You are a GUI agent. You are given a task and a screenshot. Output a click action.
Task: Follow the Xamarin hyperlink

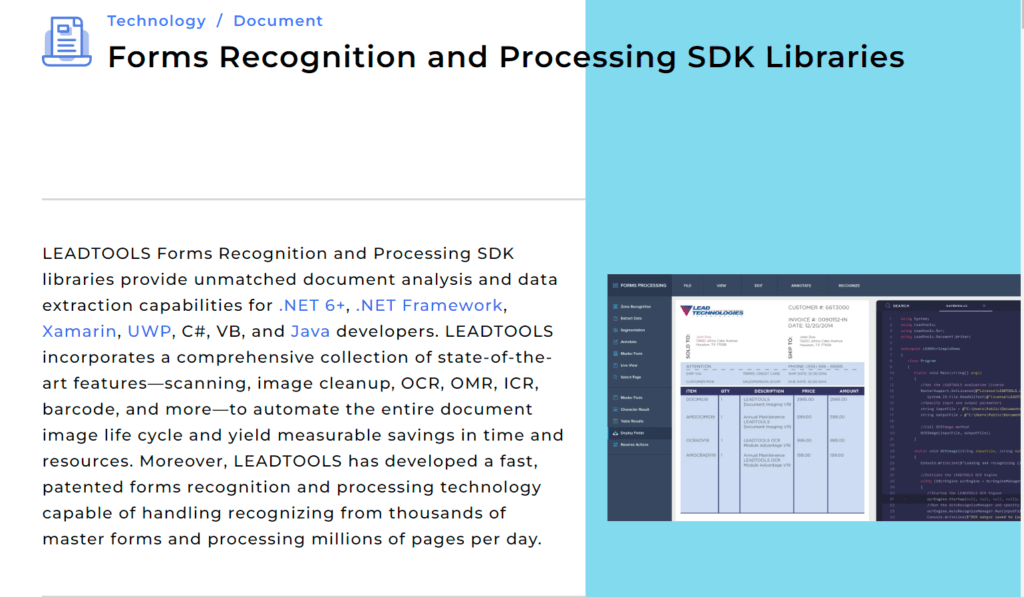79,331
